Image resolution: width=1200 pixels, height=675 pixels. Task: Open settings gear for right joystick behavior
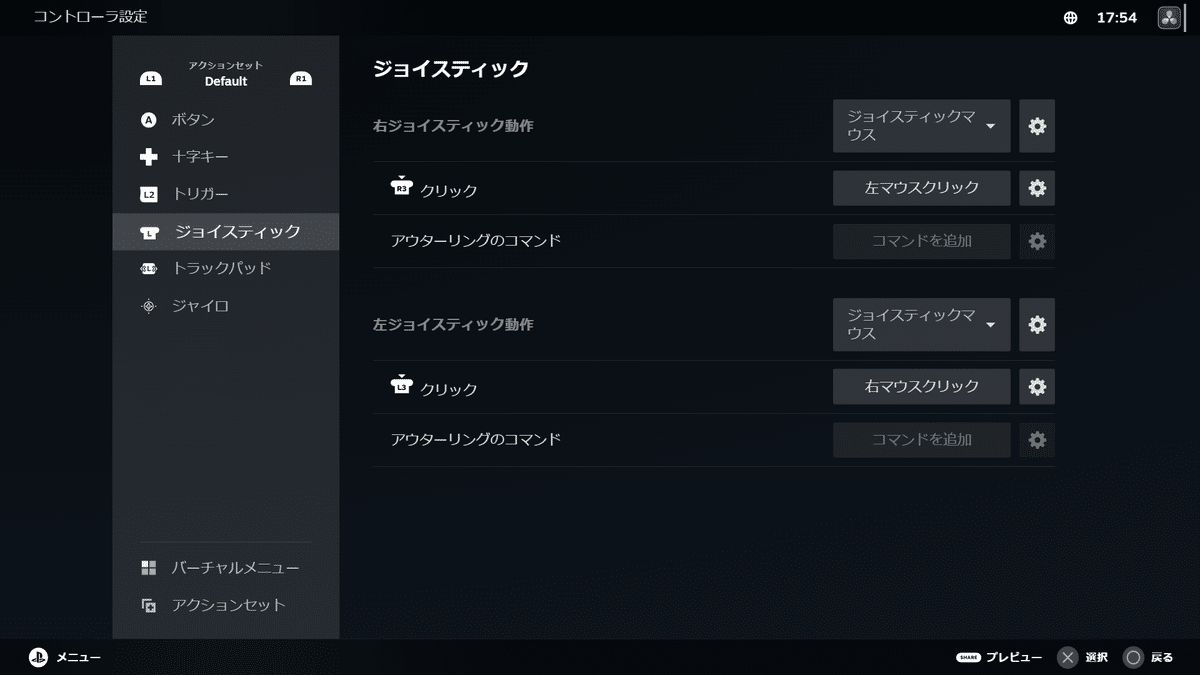(1037, 126)
